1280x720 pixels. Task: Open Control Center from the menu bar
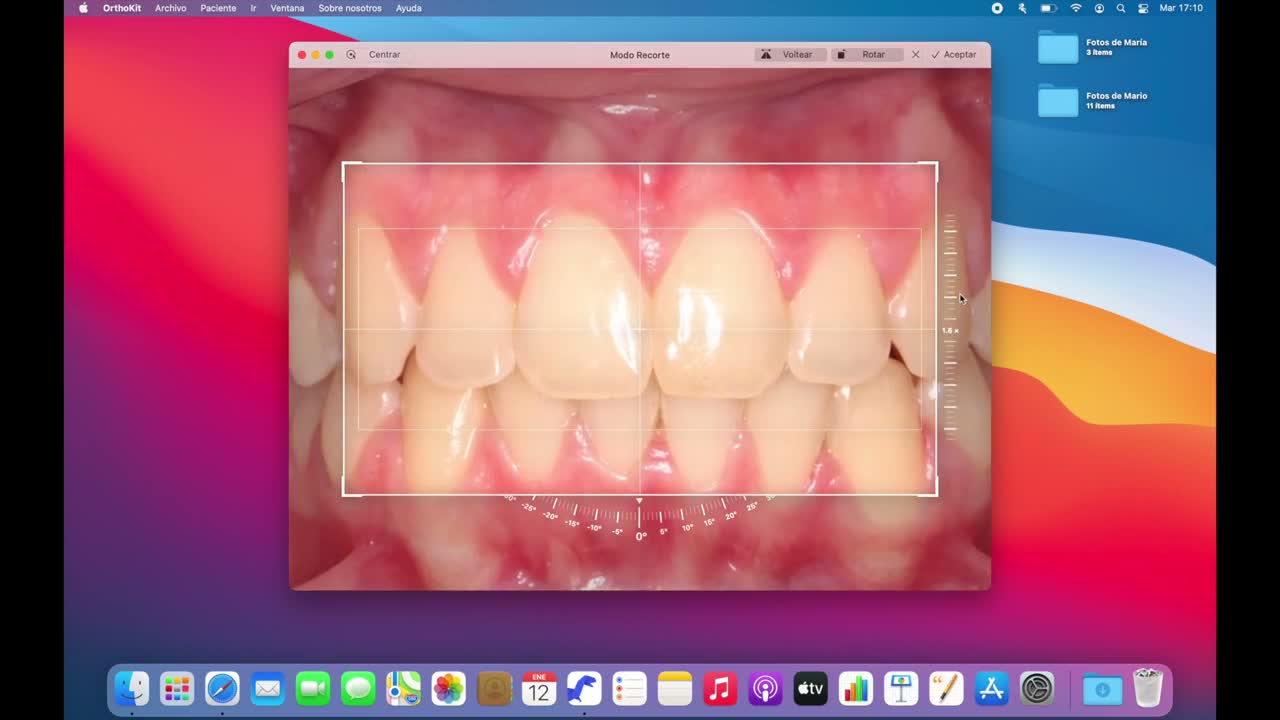pos(1143,8)
